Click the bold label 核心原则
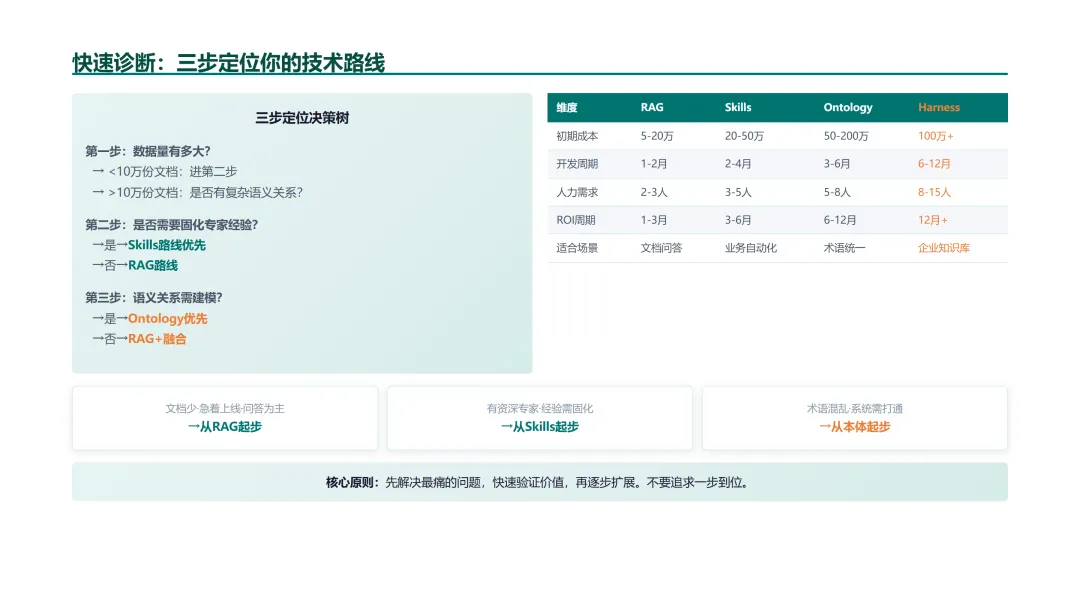This screenshot has height=608, width=1080. [x=349, y=483]
